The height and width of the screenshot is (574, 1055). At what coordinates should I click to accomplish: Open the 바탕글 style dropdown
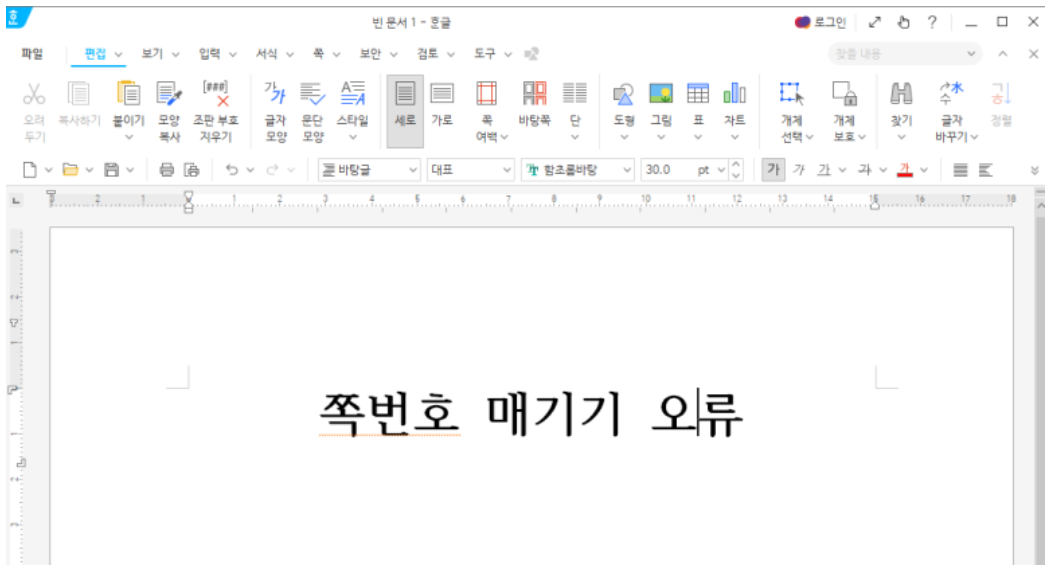click(413, 170)
